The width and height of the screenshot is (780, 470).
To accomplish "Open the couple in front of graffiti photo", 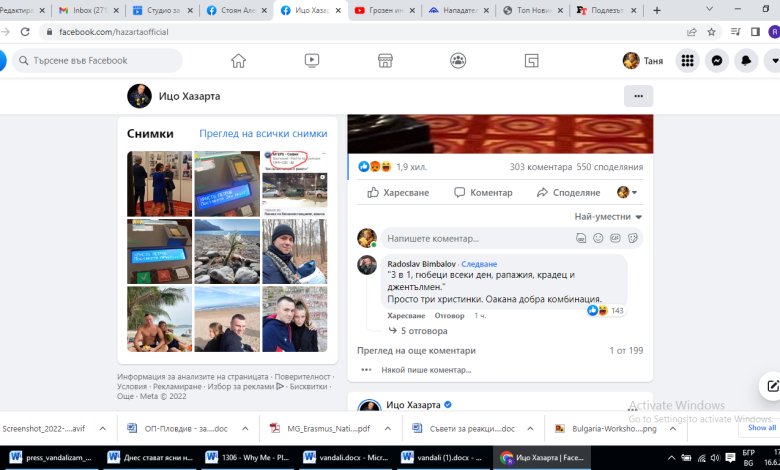I will 294,319.
